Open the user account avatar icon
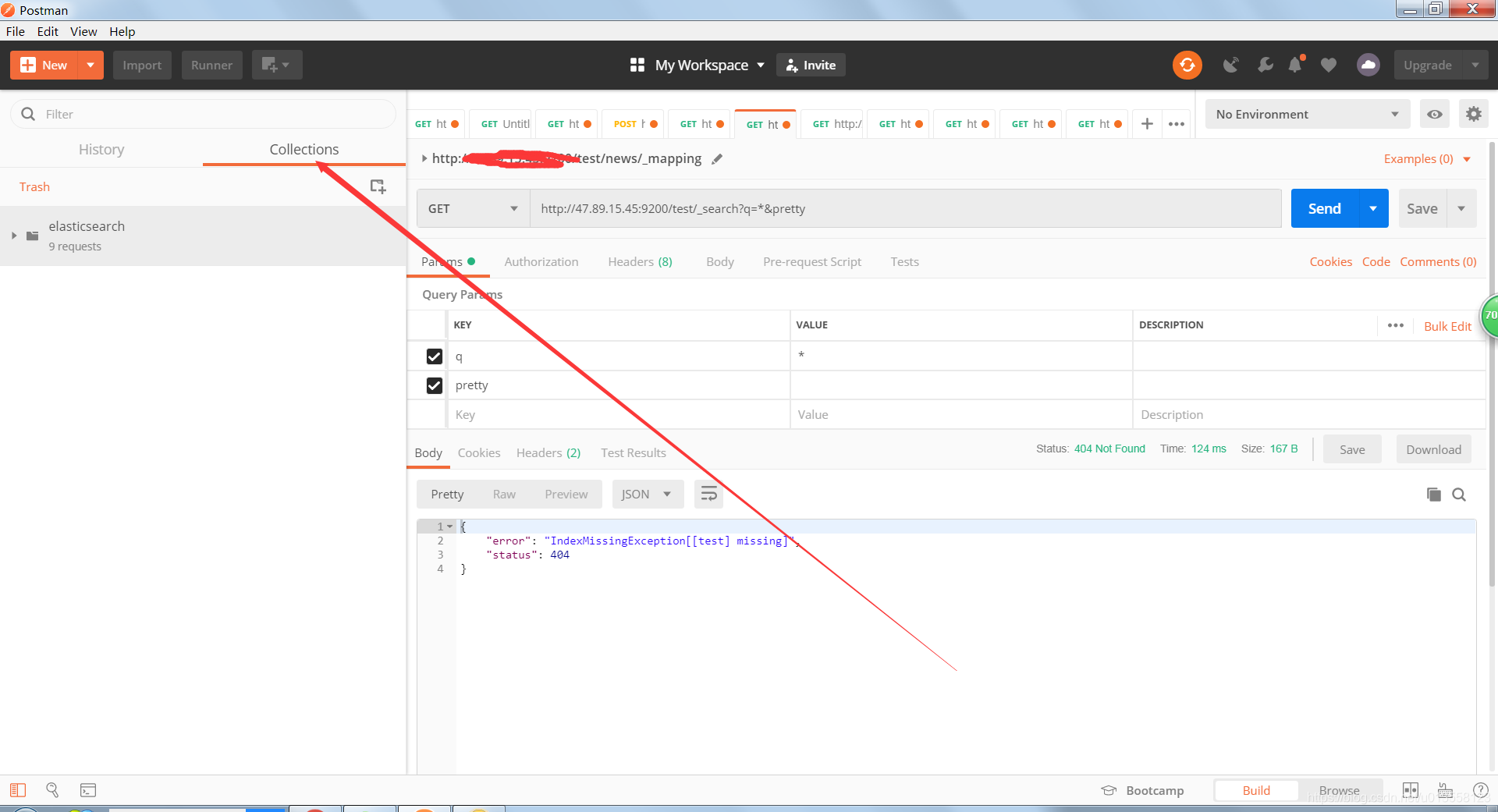The image size is (1498, 812). pos(1368,65)
